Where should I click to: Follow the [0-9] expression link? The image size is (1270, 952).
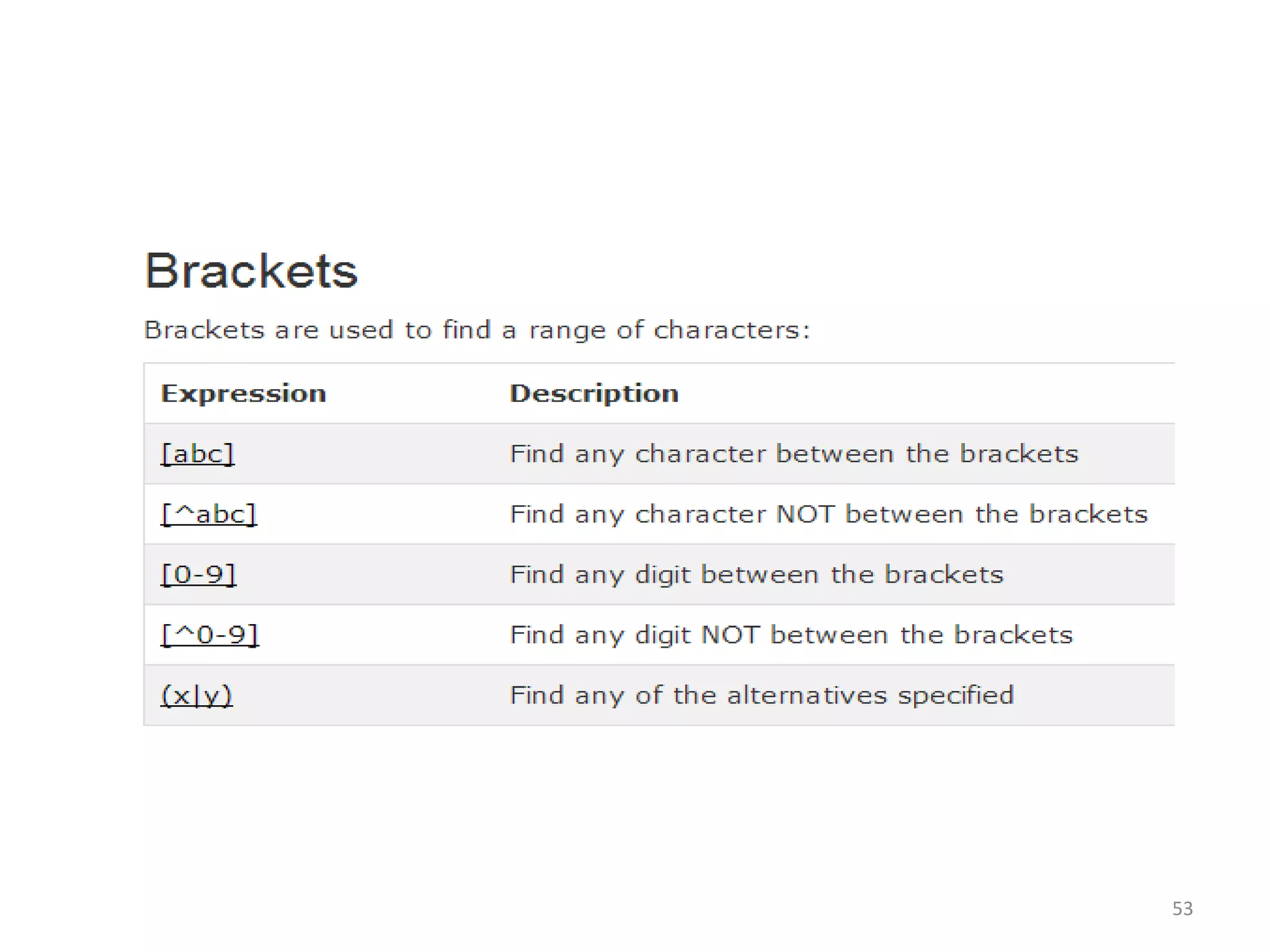click(x=198, y=574)
